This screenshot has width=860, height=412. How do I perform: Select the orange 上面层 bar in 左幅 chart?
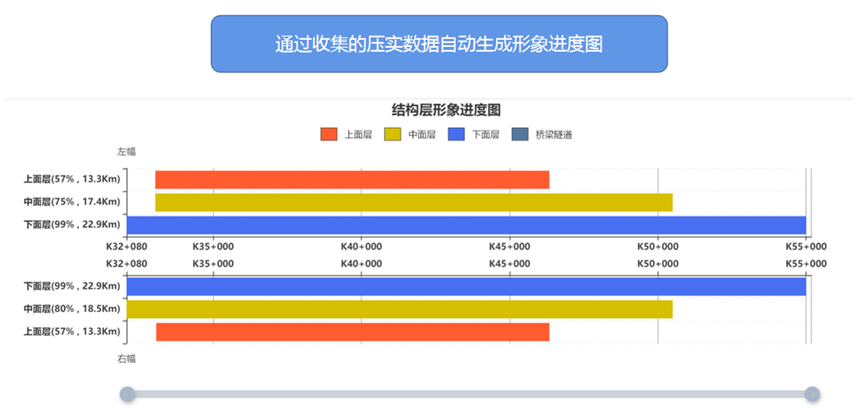(352, 180)
